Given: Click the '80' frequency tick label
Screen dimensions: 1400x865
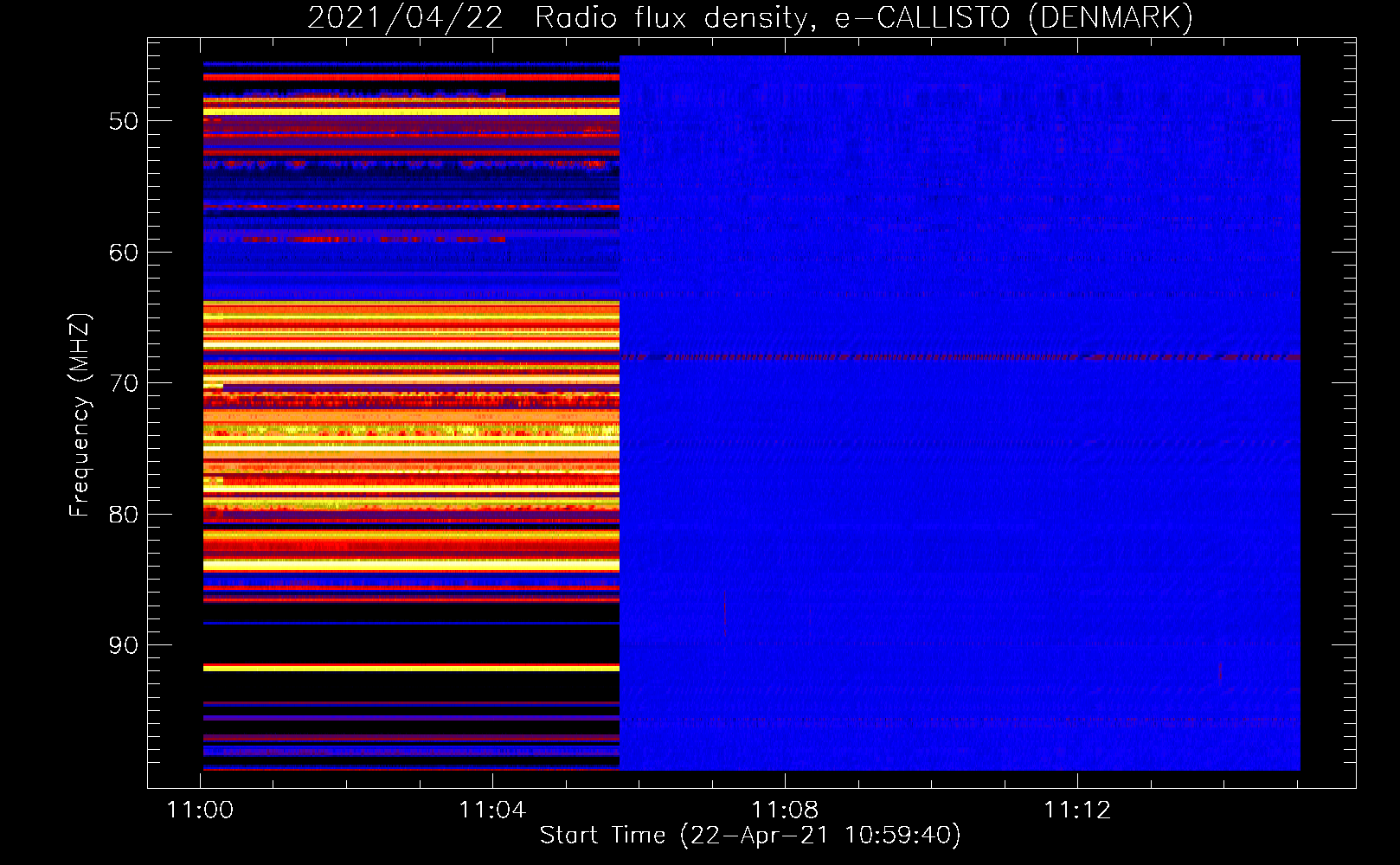Looking at the screenshot, I should [124, 514].
